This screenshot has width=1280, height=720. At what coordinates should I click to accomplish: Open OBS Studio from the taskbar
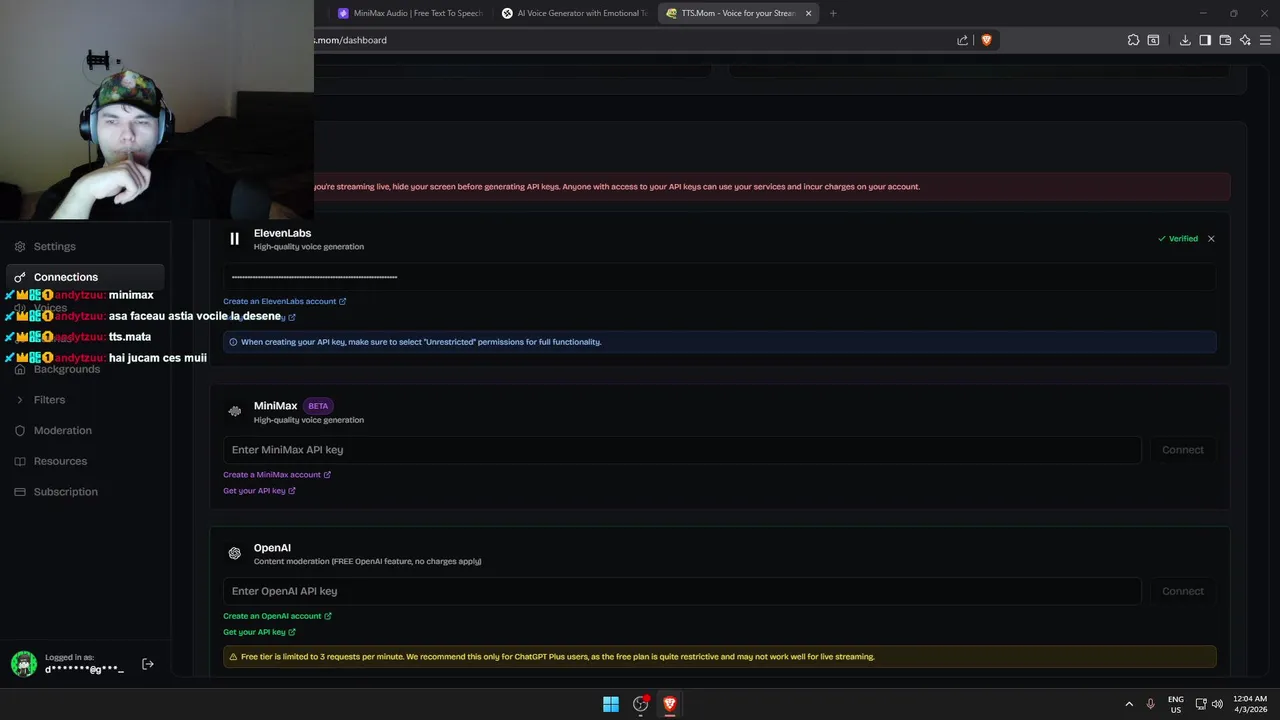pos(641,704)
